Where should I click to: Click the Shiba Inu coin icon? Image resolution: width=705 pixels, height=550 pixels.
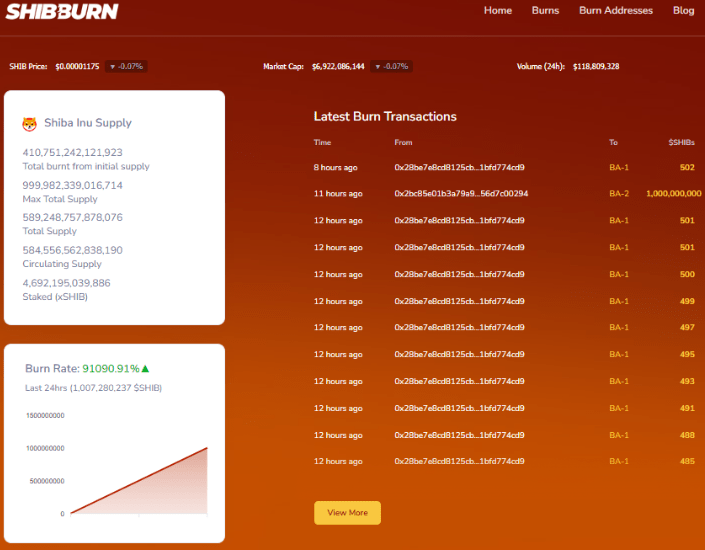click(x=29, y=124)
